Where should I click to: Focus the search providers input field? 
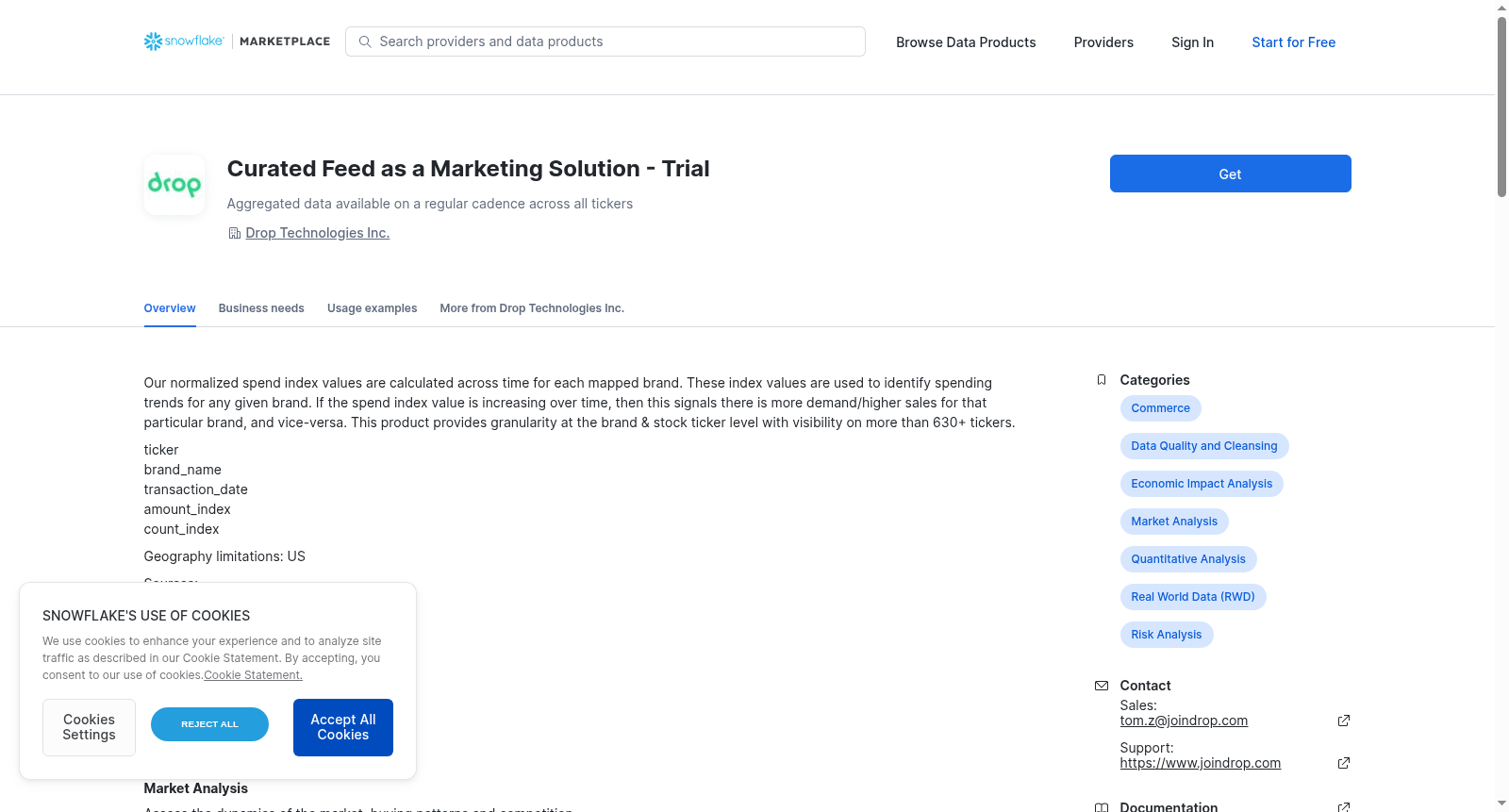pos(605,41)
